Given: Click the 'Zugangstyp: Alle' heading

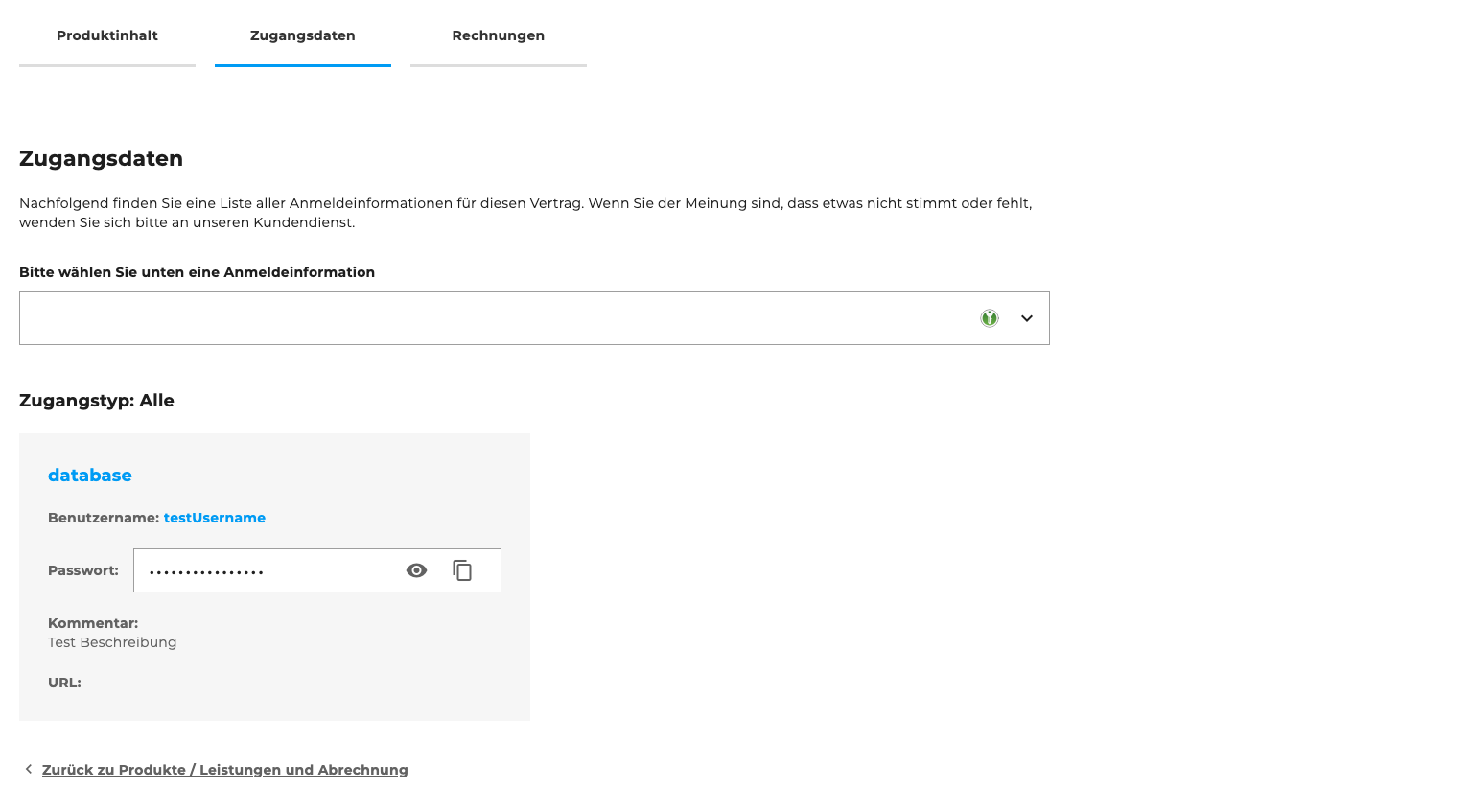Looking at the screenshot, I should click(97, 401).
